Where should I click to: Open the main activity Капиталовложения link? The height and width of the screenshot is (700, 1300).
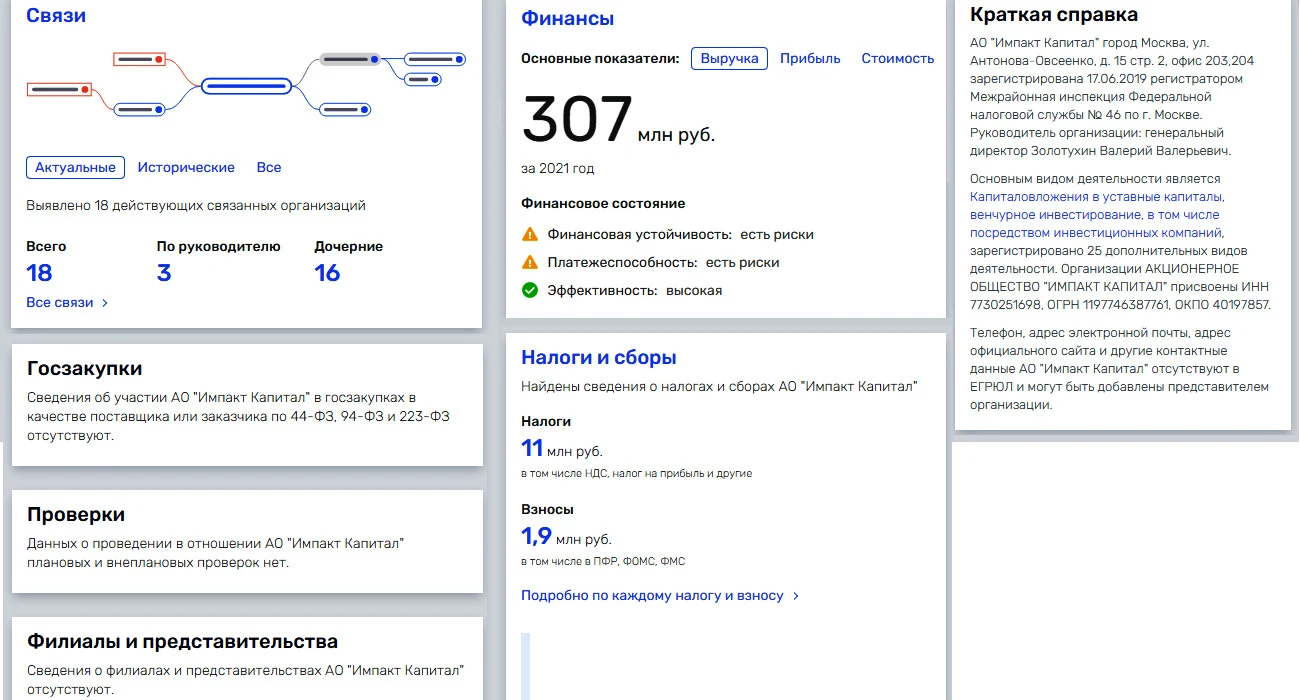pyautogui.click(x=1097, y=215)
